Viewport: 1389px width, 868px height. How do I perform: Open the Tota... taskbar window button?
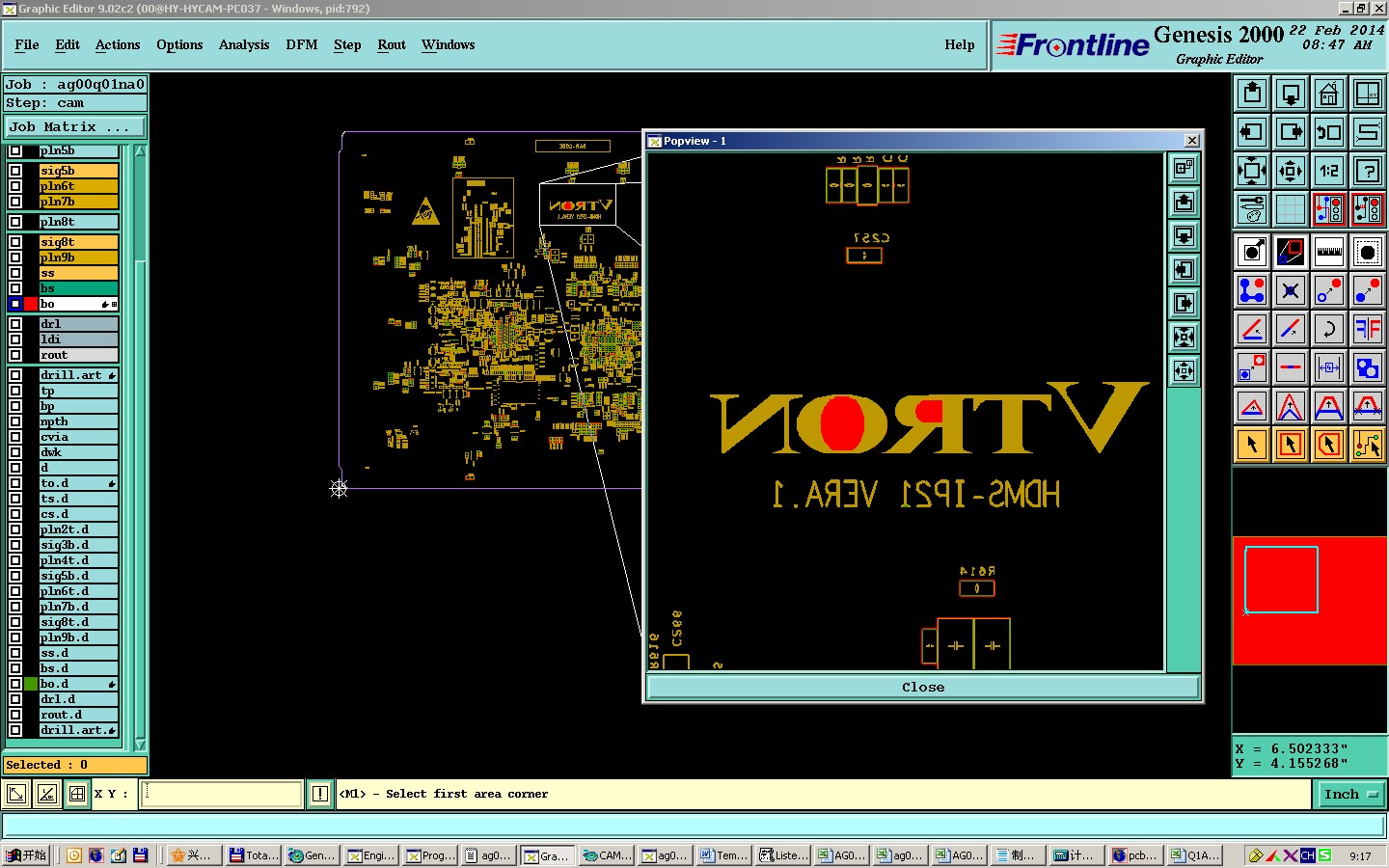(x=254, y=855)
